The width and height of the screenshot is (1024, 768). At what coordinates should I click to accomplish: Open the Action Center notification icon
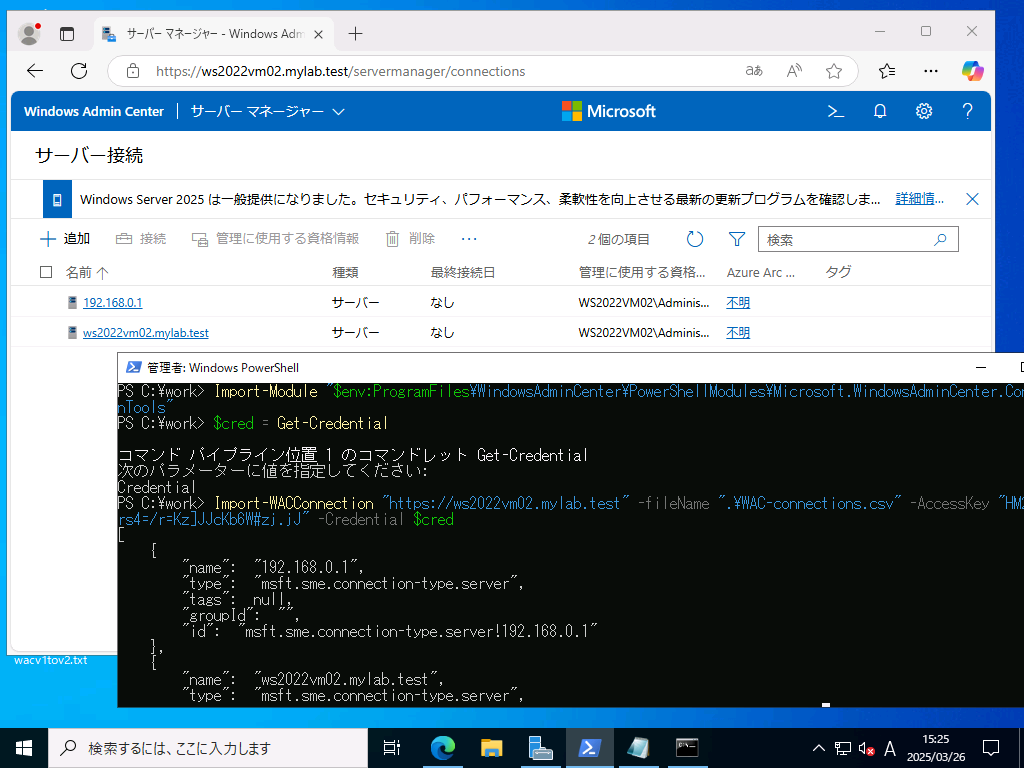[991, 748]
